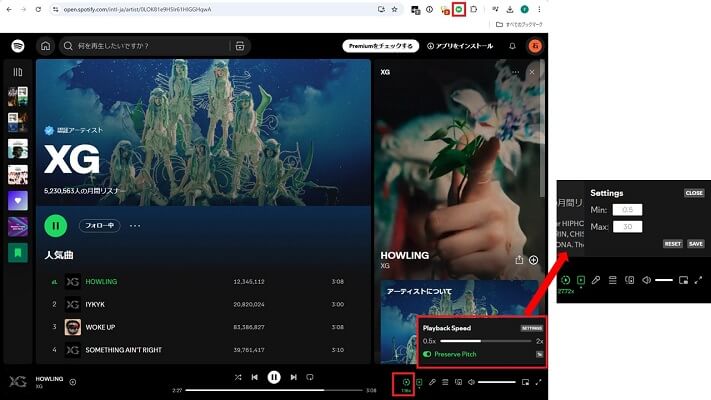Screen dimensions: 711x400
Task: Click CLOSE in the Settings panel
Action: coord(694,193)
